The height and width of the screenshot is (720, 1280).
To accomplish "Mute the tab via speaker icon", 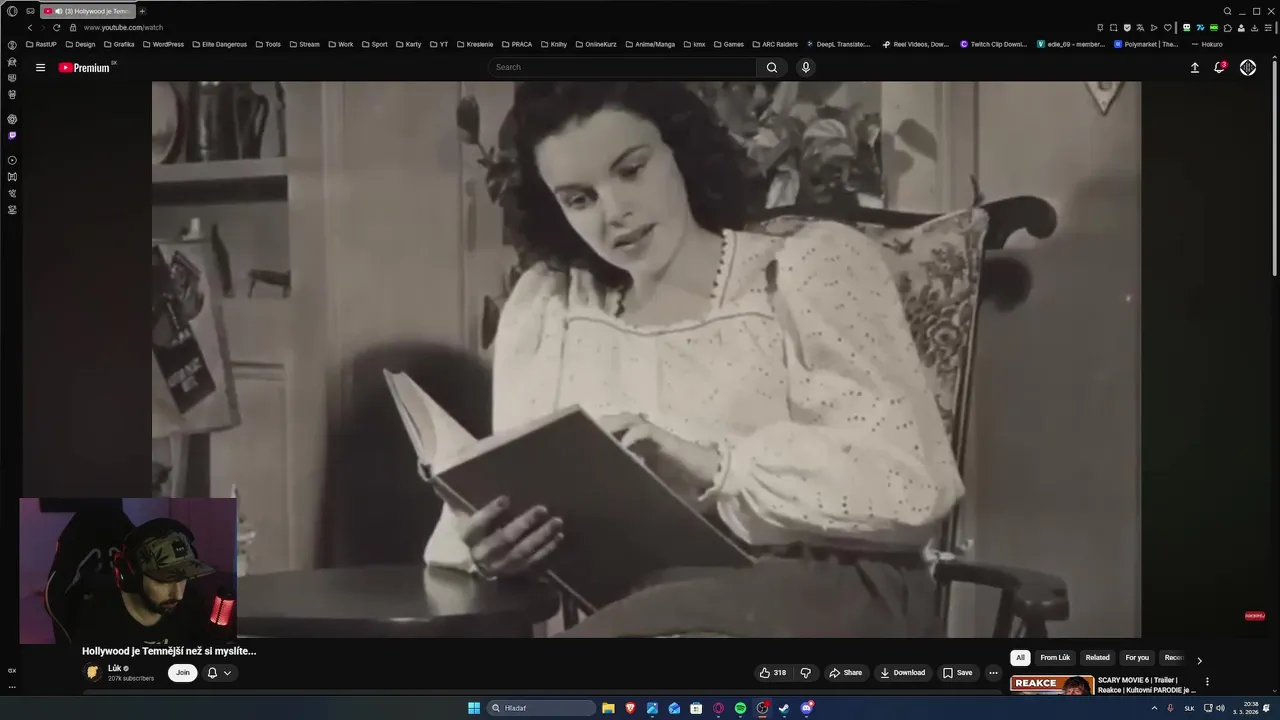I will coord(58,11).
